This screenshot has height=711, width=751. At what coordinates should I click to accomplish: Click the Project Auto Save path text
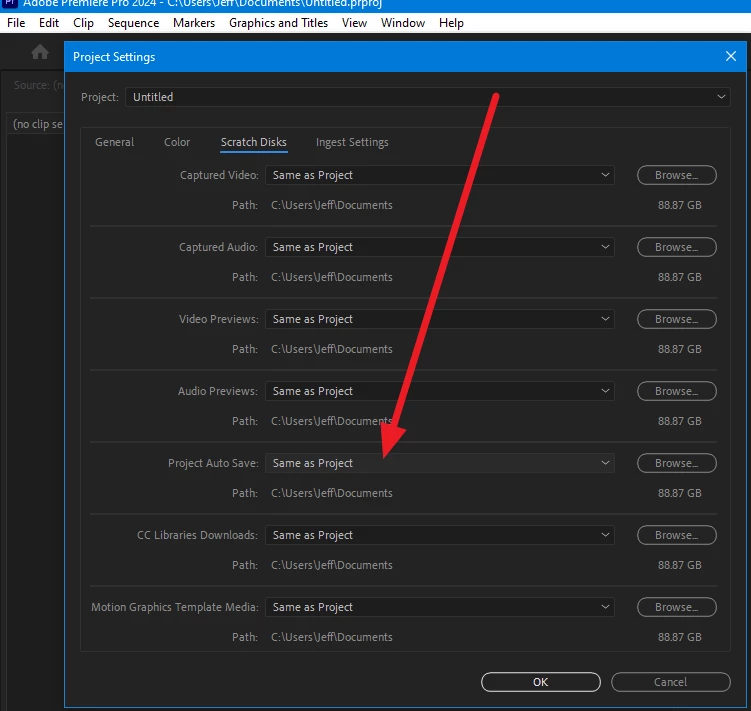click(331, 493)
